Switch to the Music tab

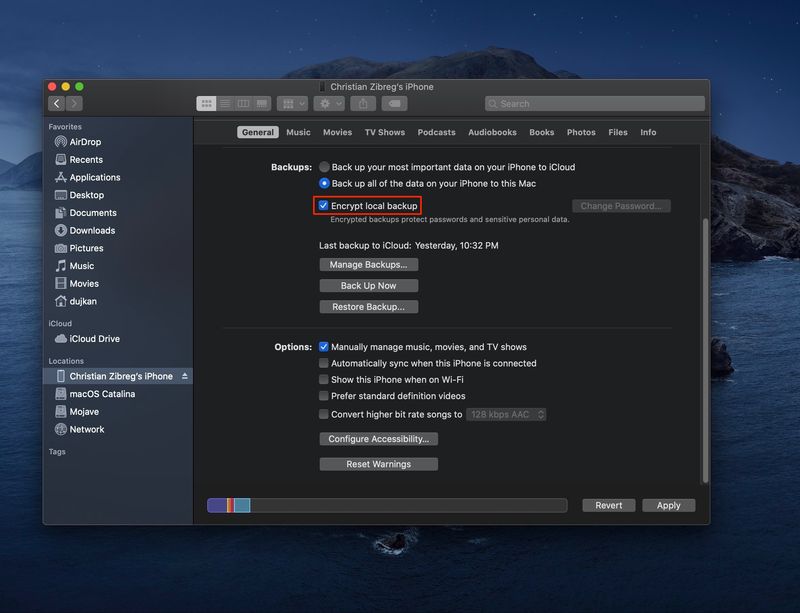click(298, 132)
